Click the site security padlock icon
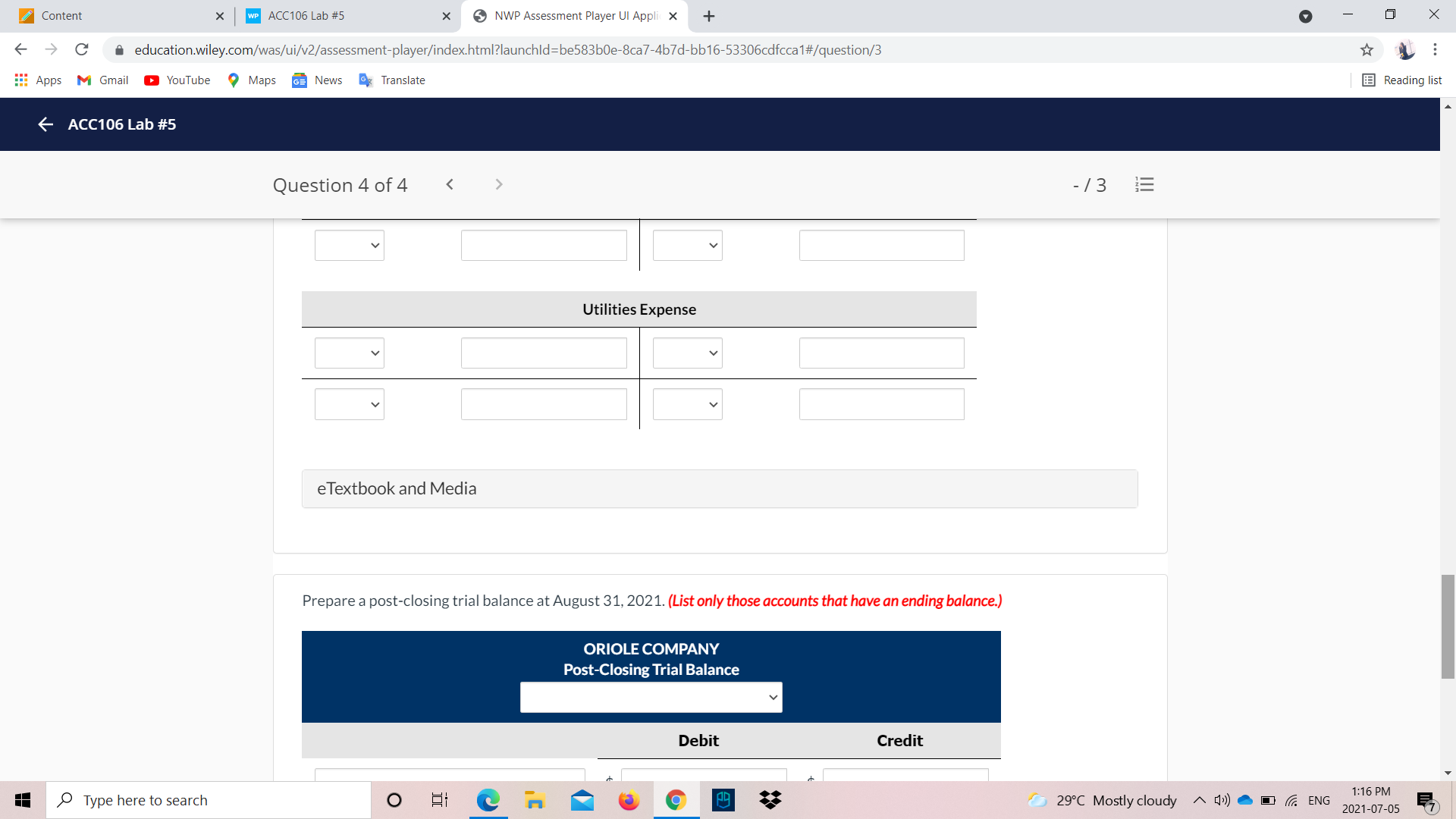The width and height of the screenshot is (1456, 819). 119,50
